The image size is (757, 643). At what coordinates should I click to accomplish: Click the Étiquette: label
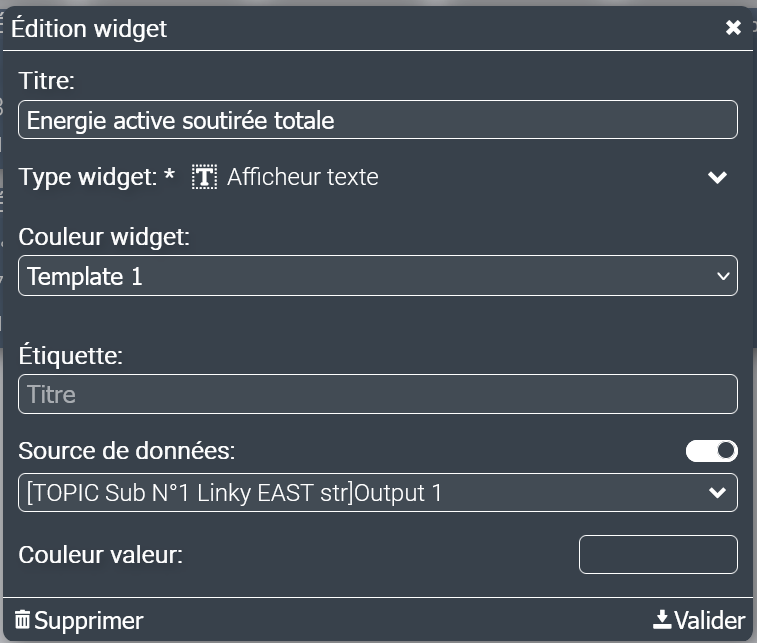click(70, 355)
